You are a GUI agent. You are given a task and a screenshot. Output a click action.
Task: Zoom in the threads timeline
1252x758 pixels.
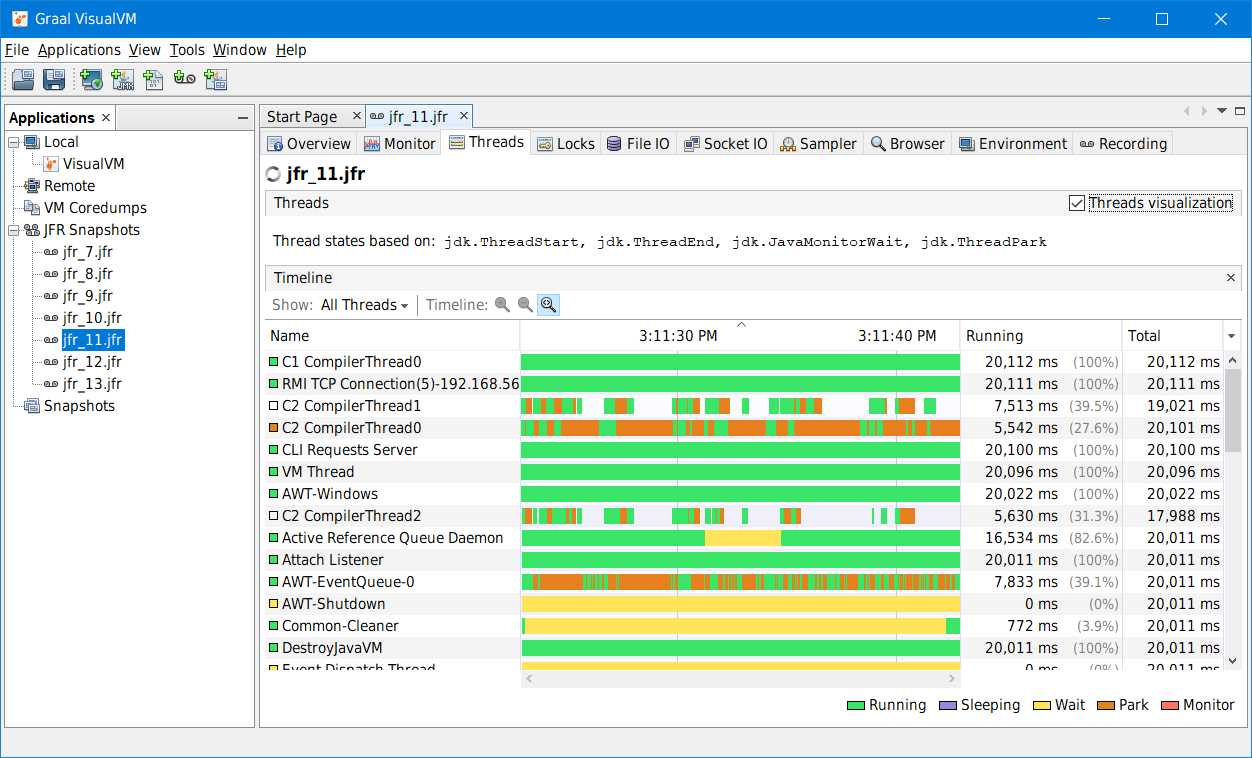pos(502,305)
